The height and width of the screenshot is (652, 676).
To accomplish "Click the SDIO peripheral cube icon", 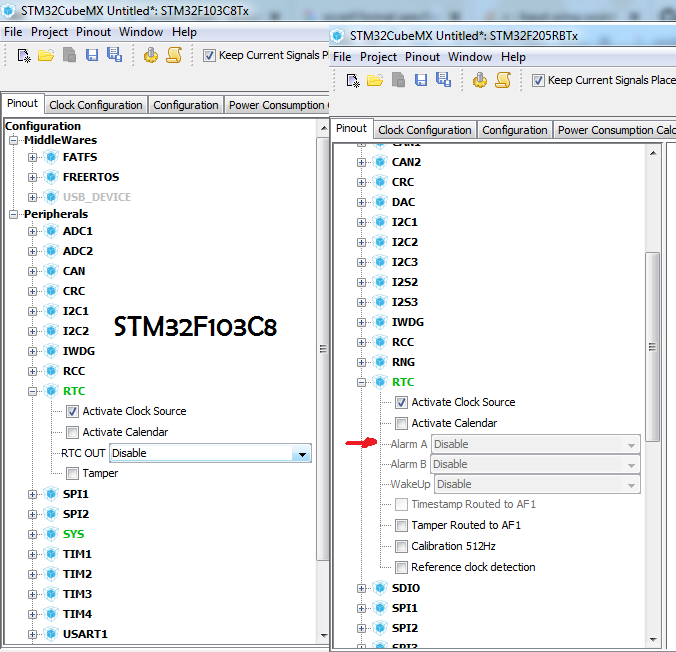I will tap(380, 588).
